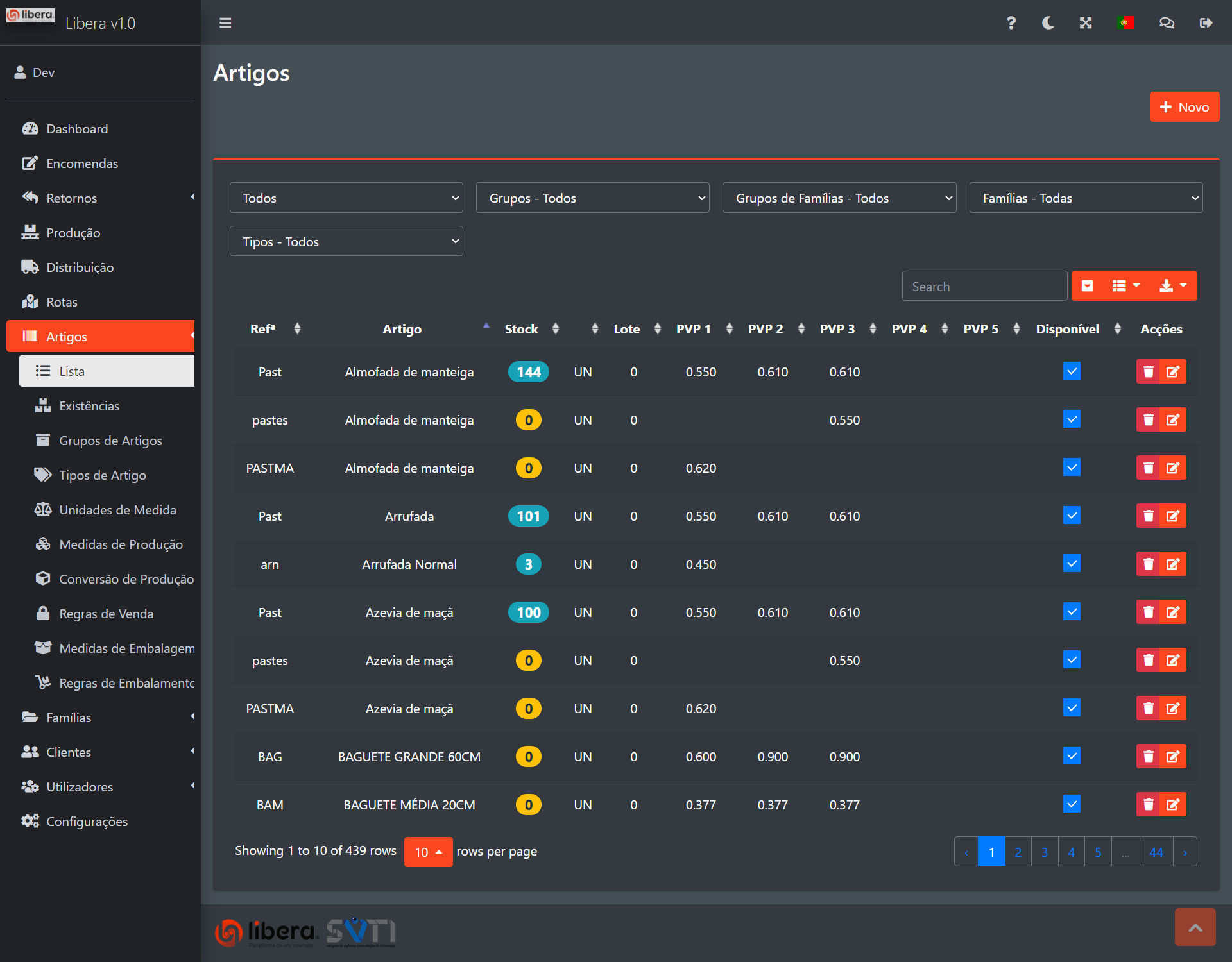Click the Novo button

tap(1184, 107)
